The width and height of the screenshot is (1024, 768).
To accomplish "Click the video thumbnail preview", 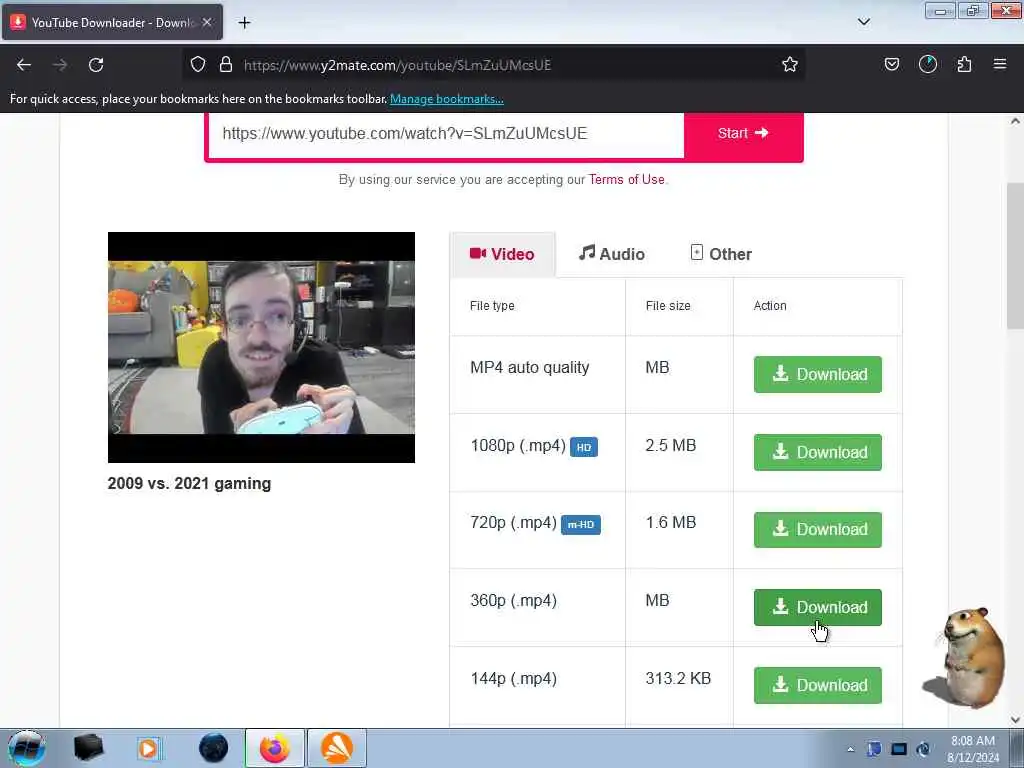I will 261,347.
